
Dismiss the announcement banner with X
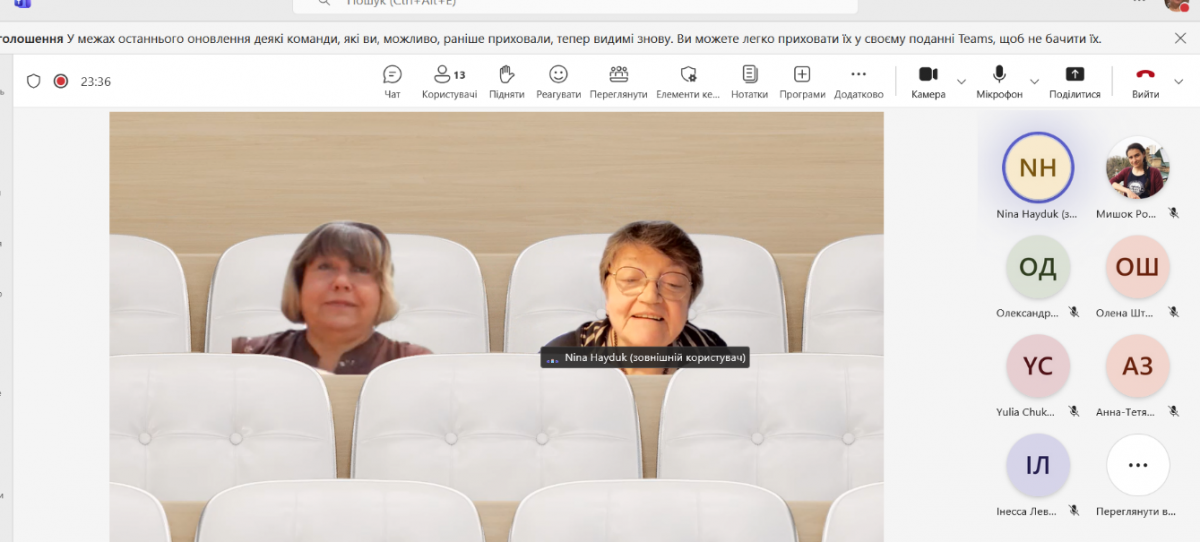[x=1180, y=38]
